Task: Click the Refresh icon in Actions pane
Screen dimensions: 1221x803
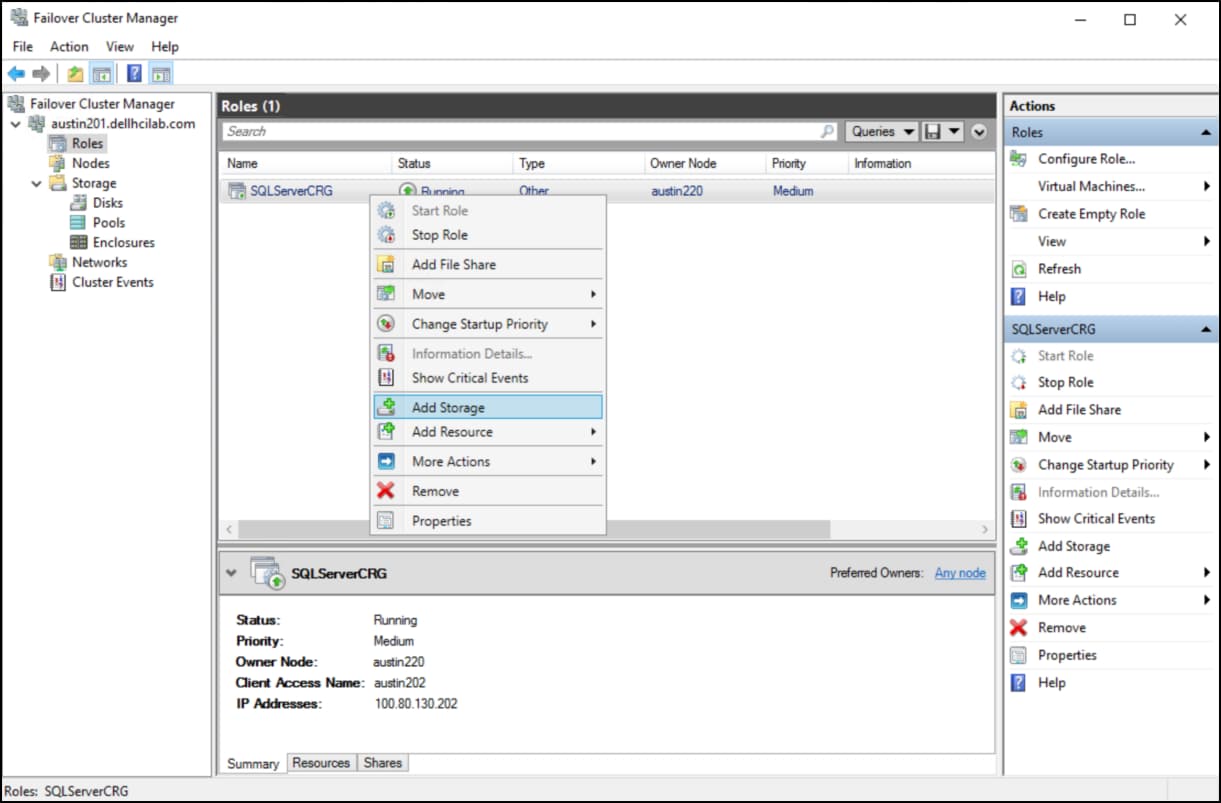Action: [x=1019, y=269]
